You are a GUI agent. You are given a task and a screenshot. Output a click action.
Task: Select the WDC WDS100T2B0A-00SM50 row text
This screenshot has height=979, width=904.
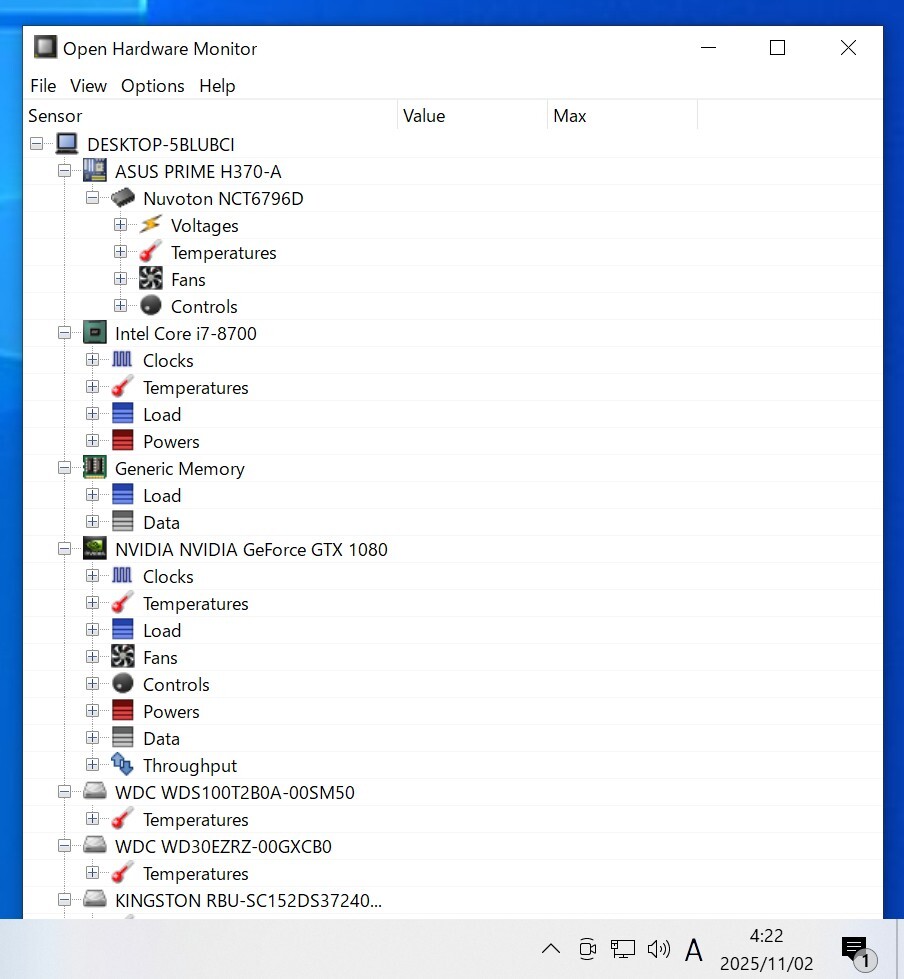pos(235,793)
